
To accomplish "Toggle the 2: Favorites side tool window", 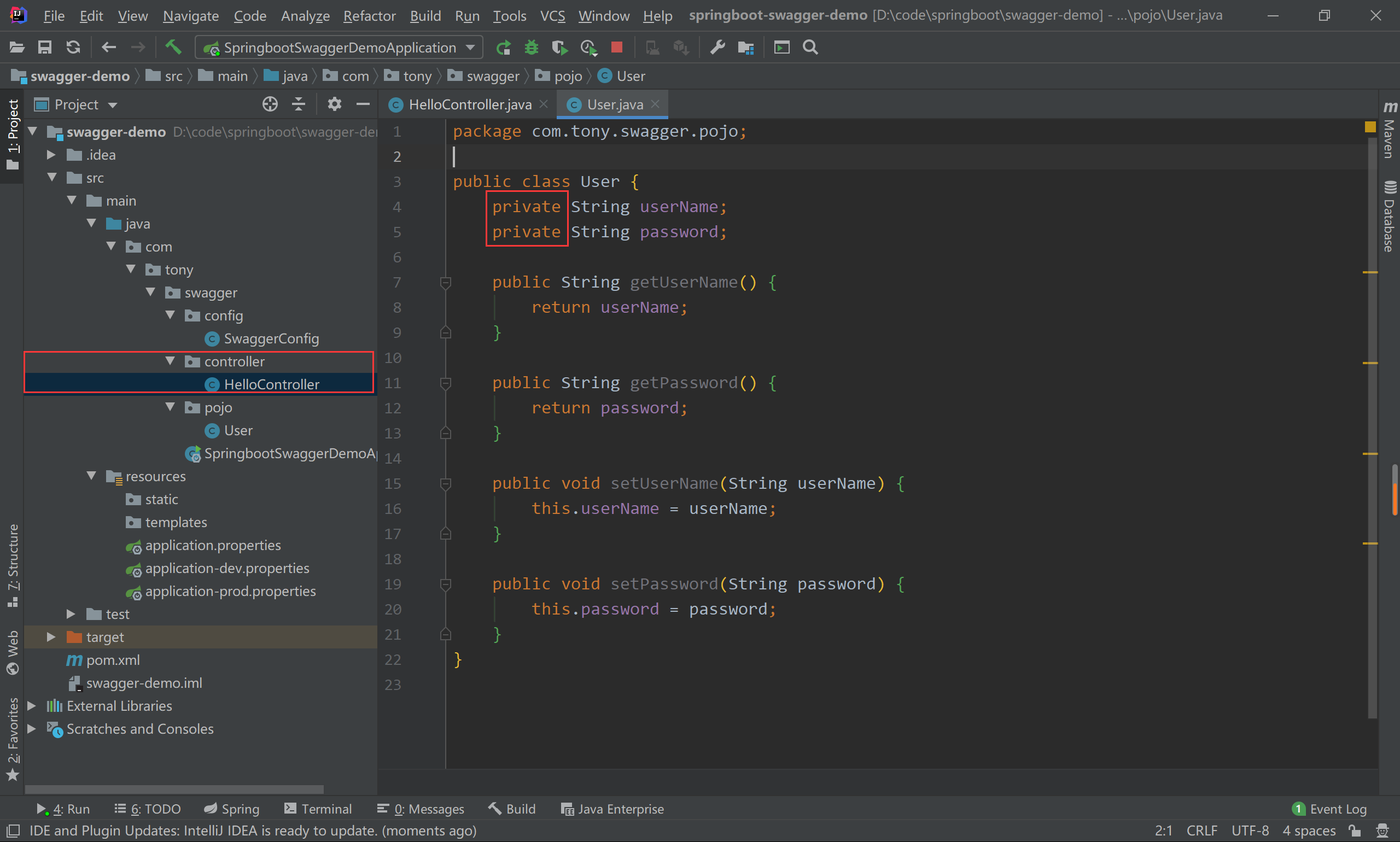I will (x=13, y=739).
